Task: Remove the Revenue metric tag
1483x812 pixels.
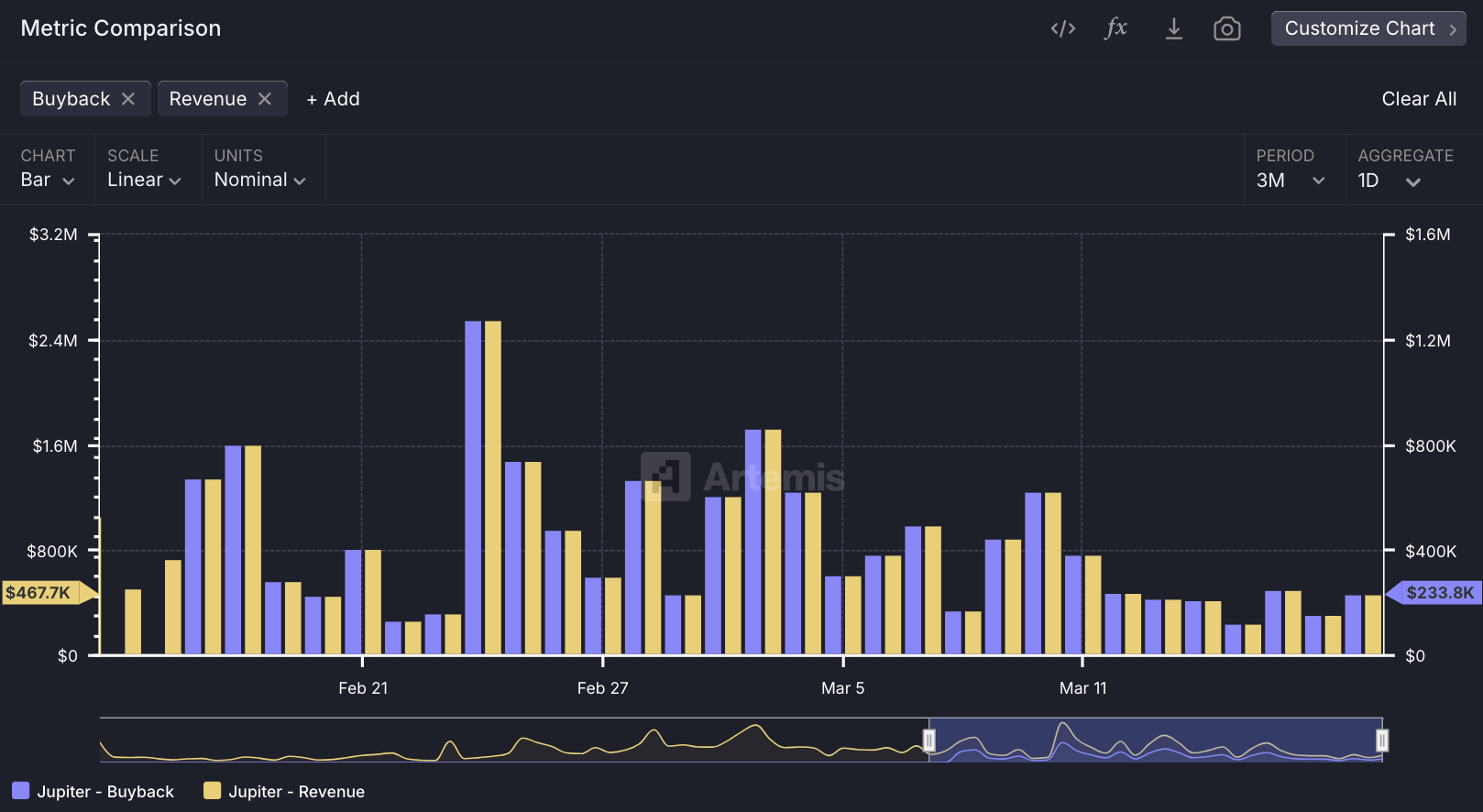Action: (264, 98)
